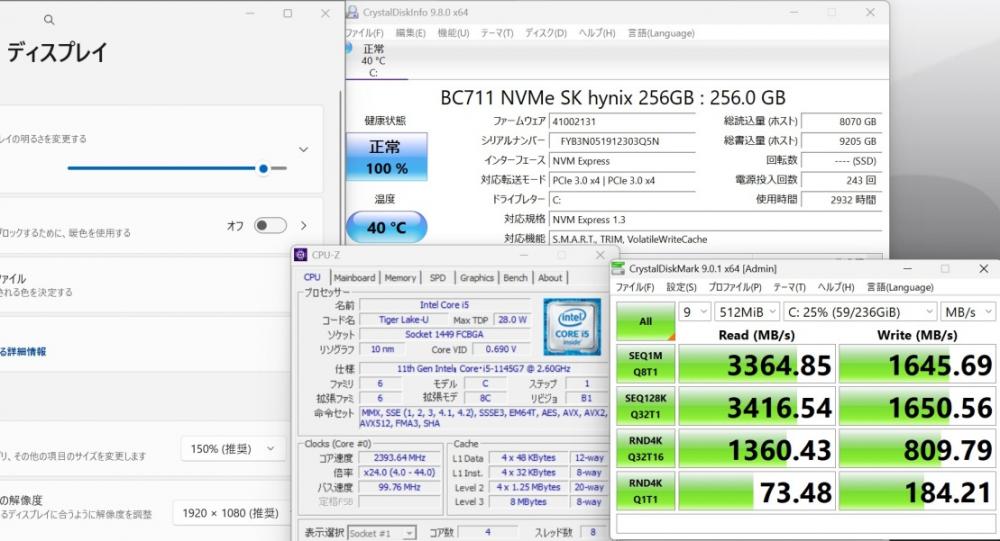Click the search icon in Settings window

point(49,20)
